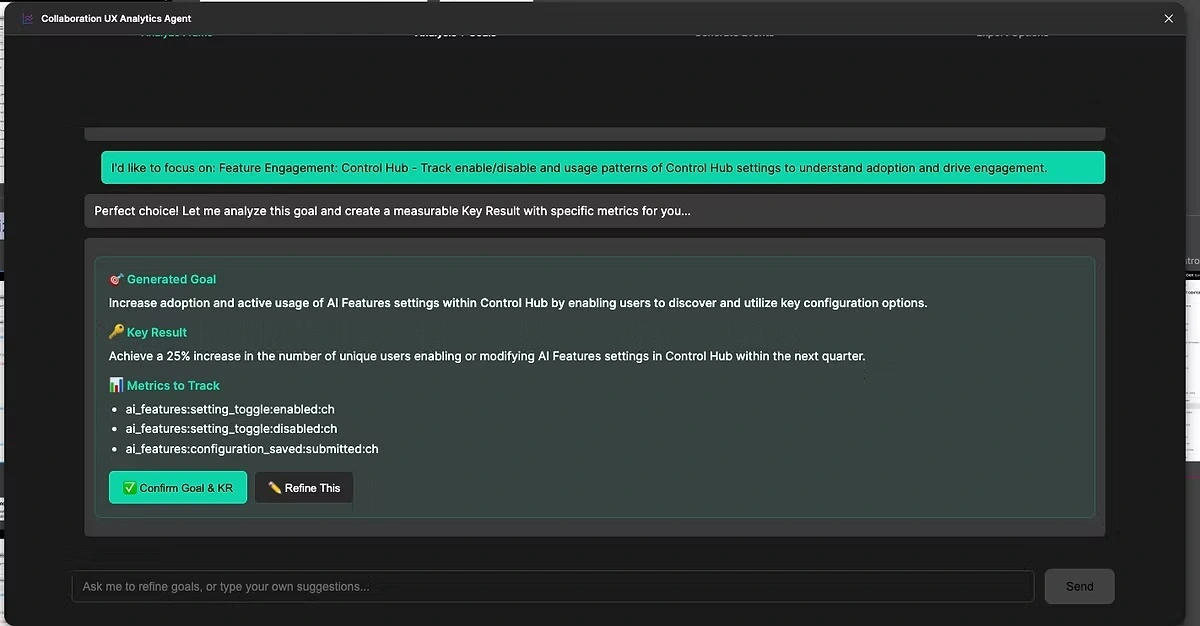Click the target emoji beside Generated Goal
Image resolution: width=1200 pixels, height=626 pixels.
[x=116, y=279]
